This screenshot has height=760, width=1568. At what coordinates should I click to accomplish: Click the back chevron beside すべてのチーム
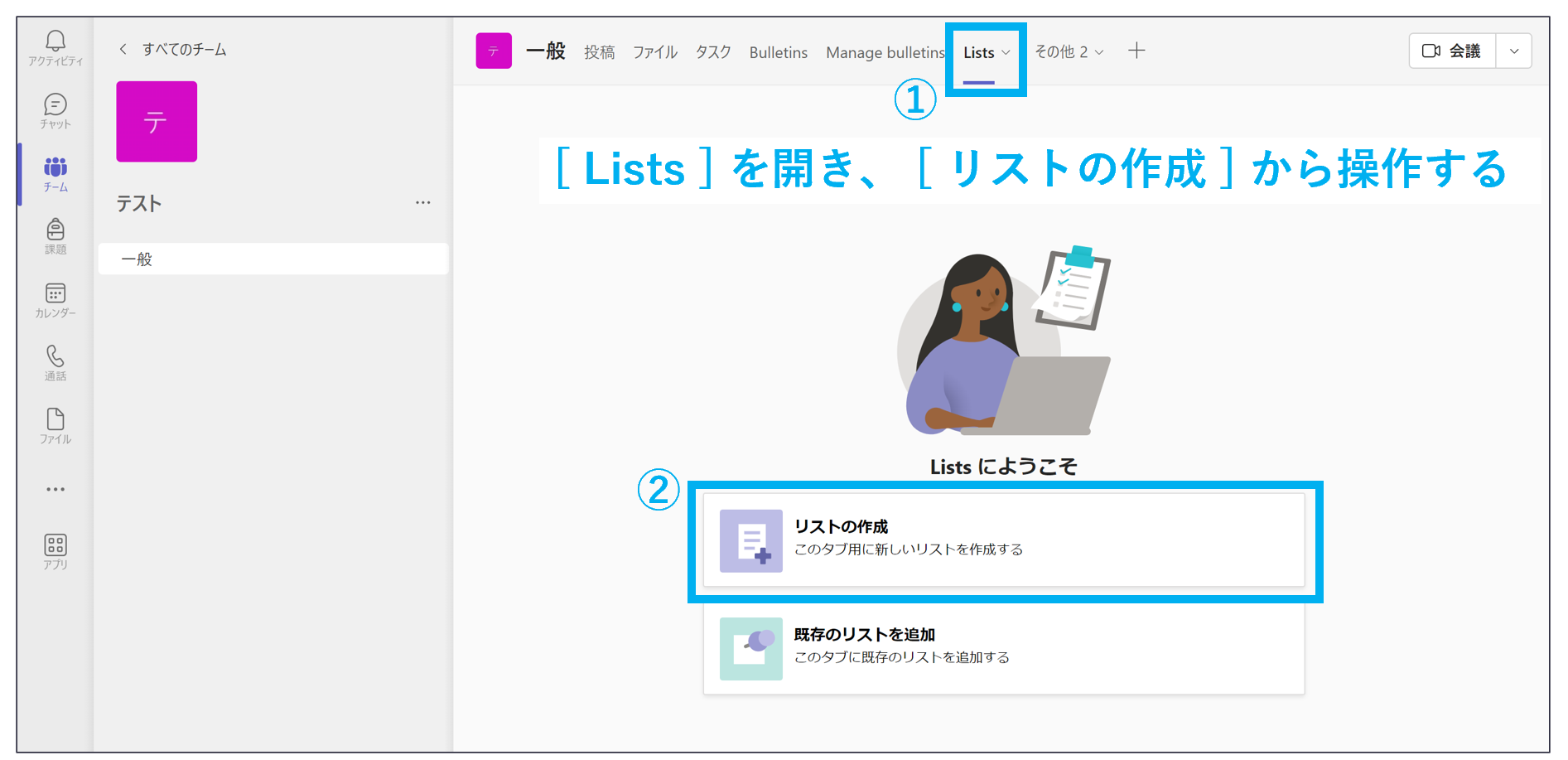(123, 50)
